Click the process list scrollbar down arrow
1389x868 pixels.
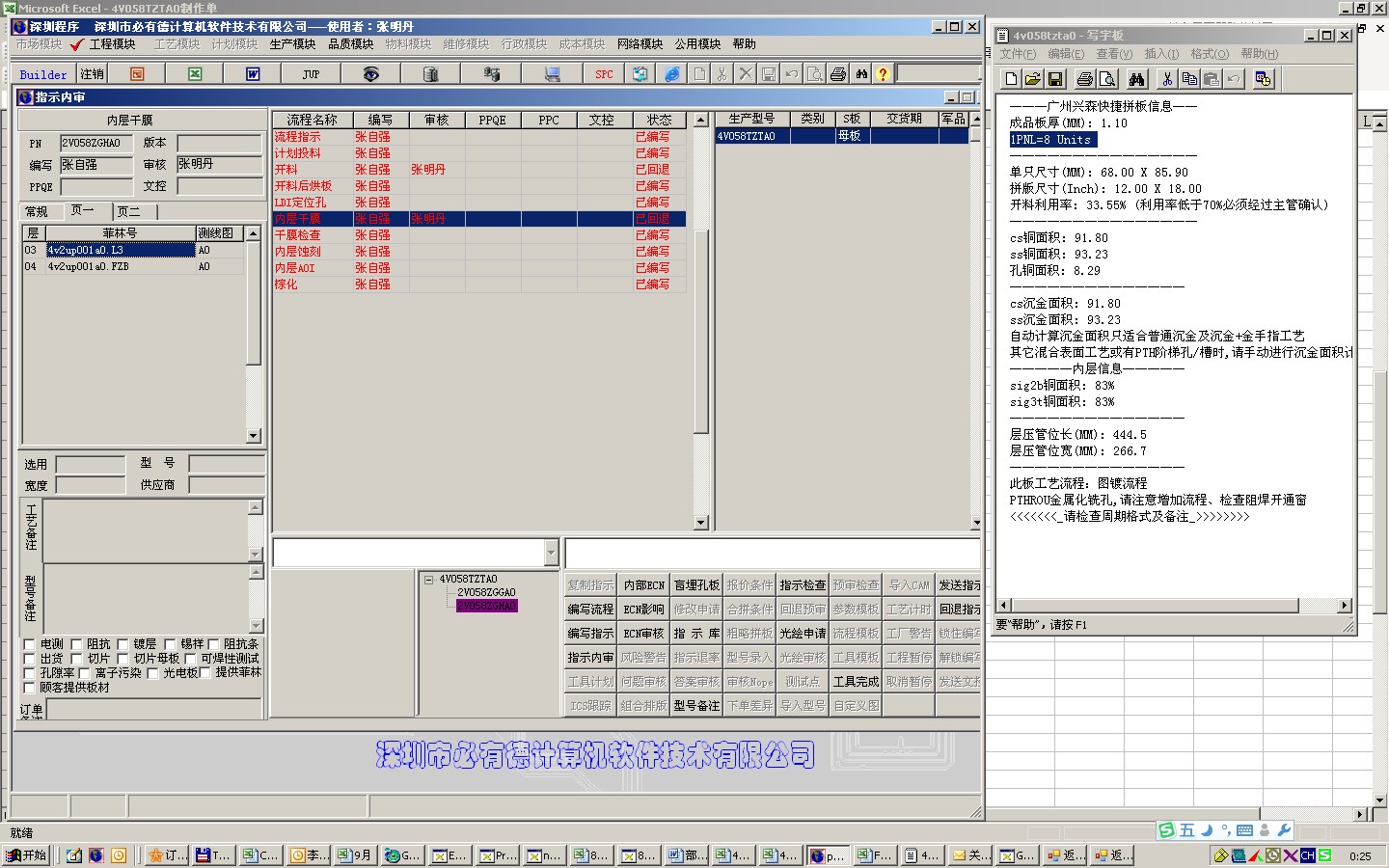click(x=701, y=523)
